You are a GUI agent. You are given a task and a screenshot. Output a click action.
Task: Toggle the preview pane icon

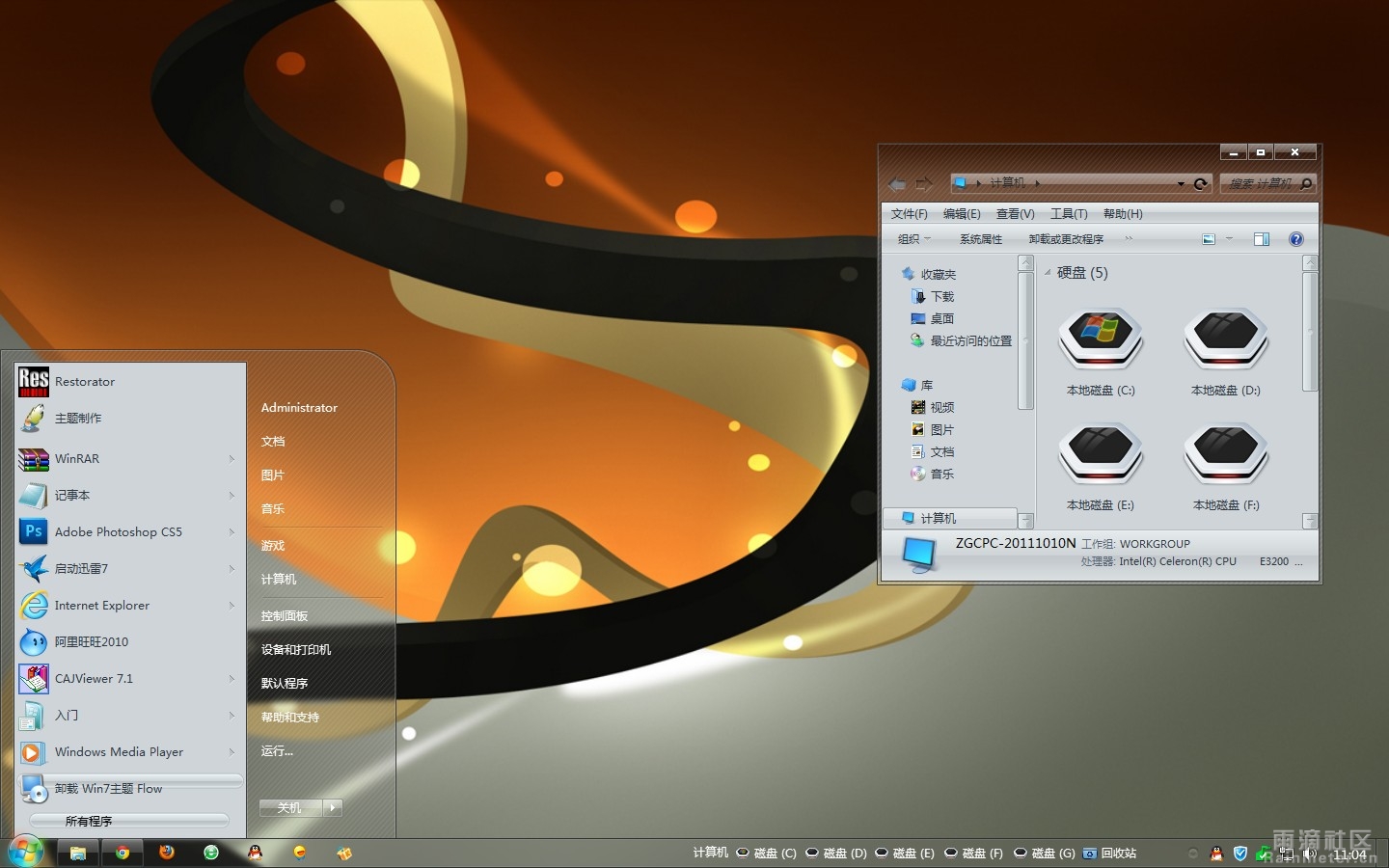pos(1262,239)
